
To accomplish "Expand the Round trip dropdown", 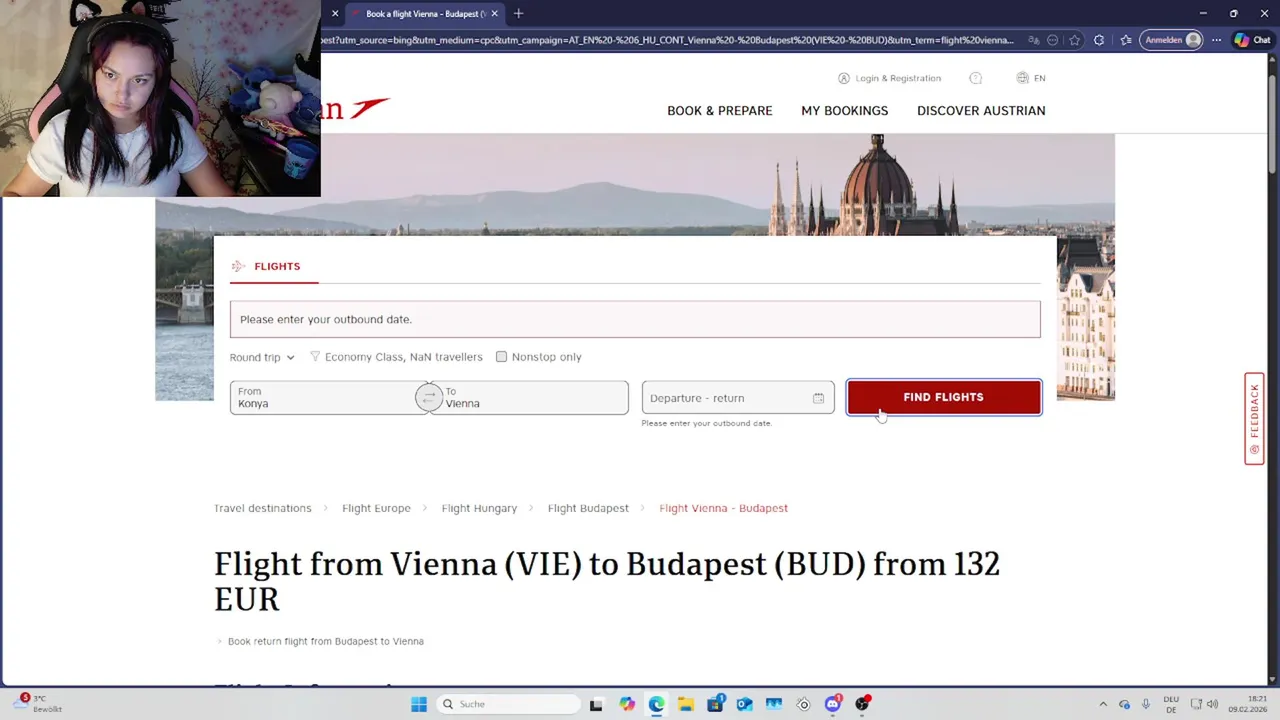I will [262, 357].
